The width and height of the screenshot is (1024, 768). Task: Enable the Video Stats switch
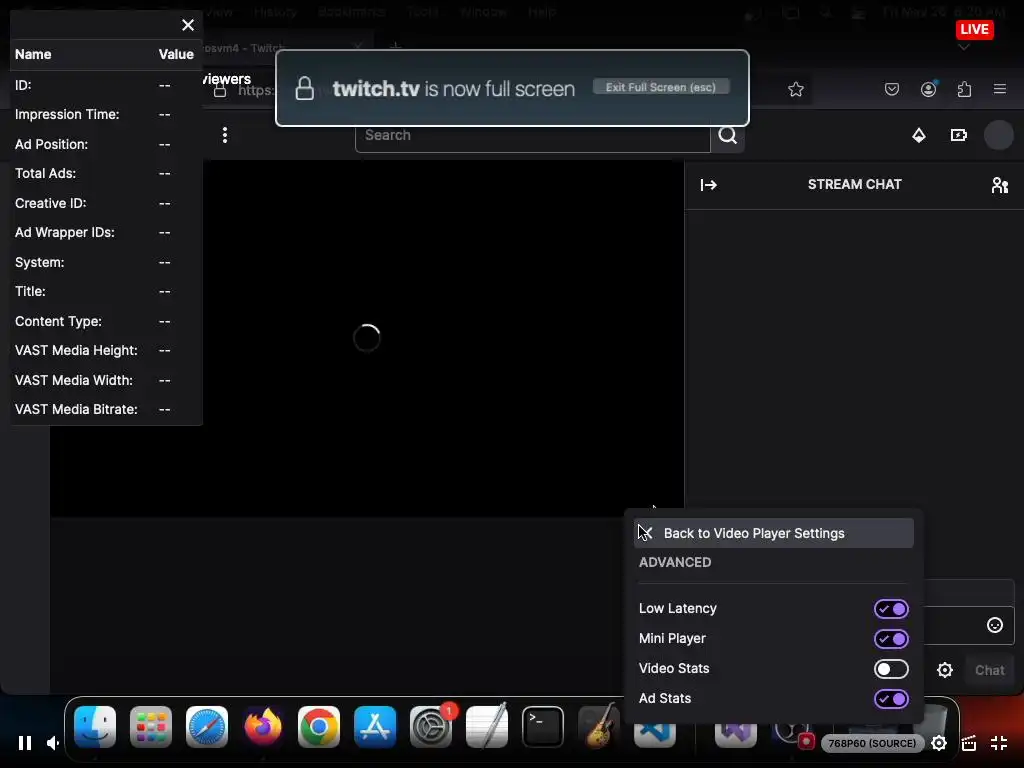coord(891,669)
